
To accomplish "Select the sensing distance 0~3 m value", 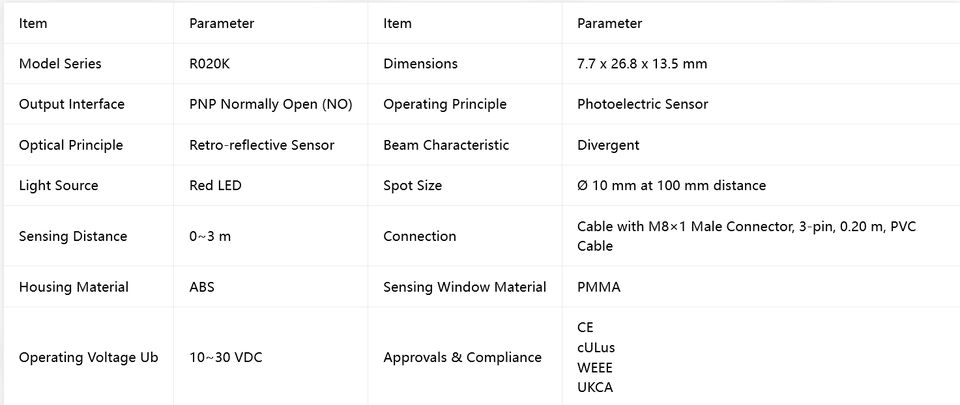I will 210,236.
